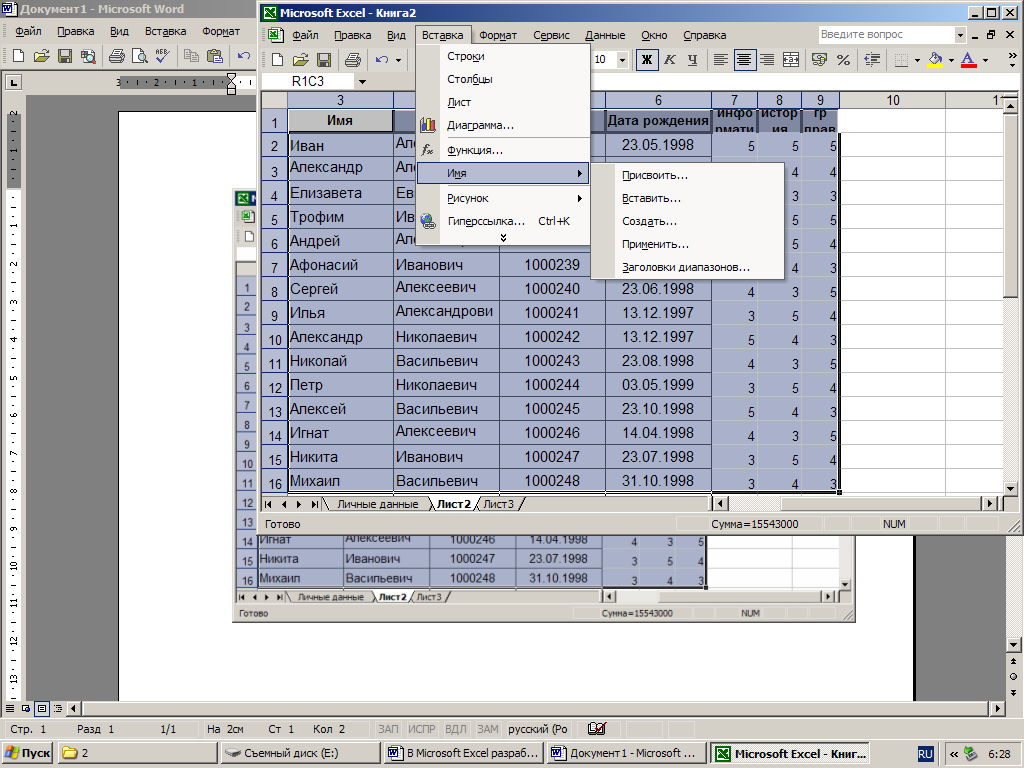Toggle center alignment in Excel toolbar
Viewport: 1024px width, 768px height.
[x=743, y=60]
